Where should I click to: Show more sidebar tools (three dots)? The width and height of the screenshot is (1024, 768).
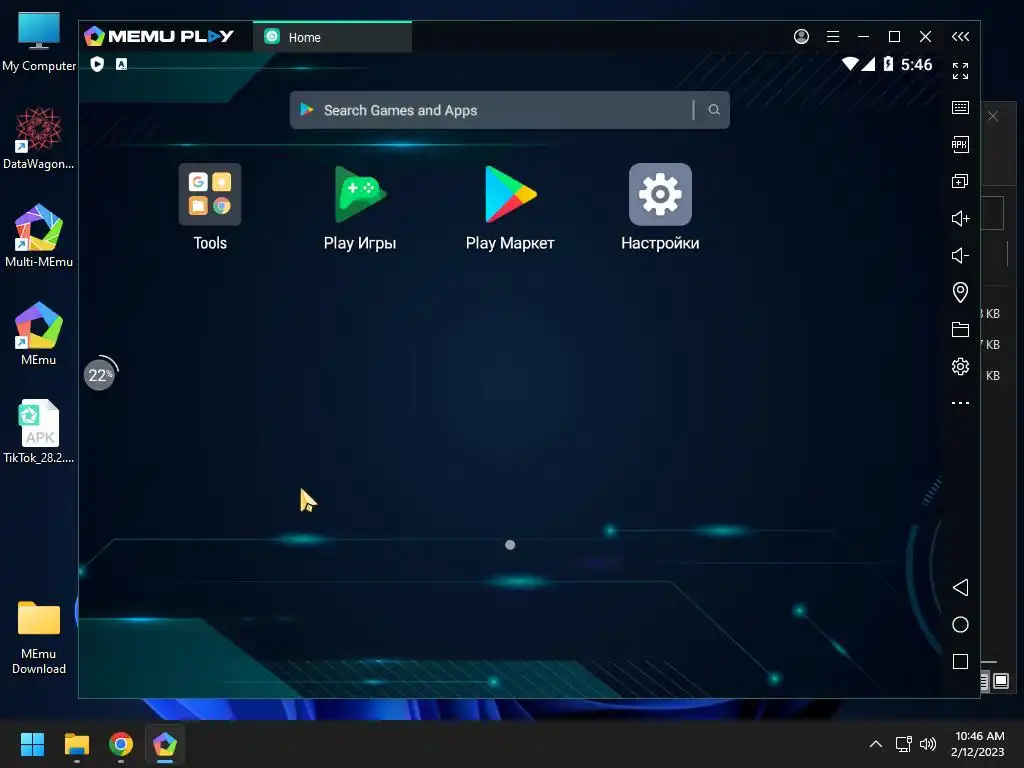960,403
